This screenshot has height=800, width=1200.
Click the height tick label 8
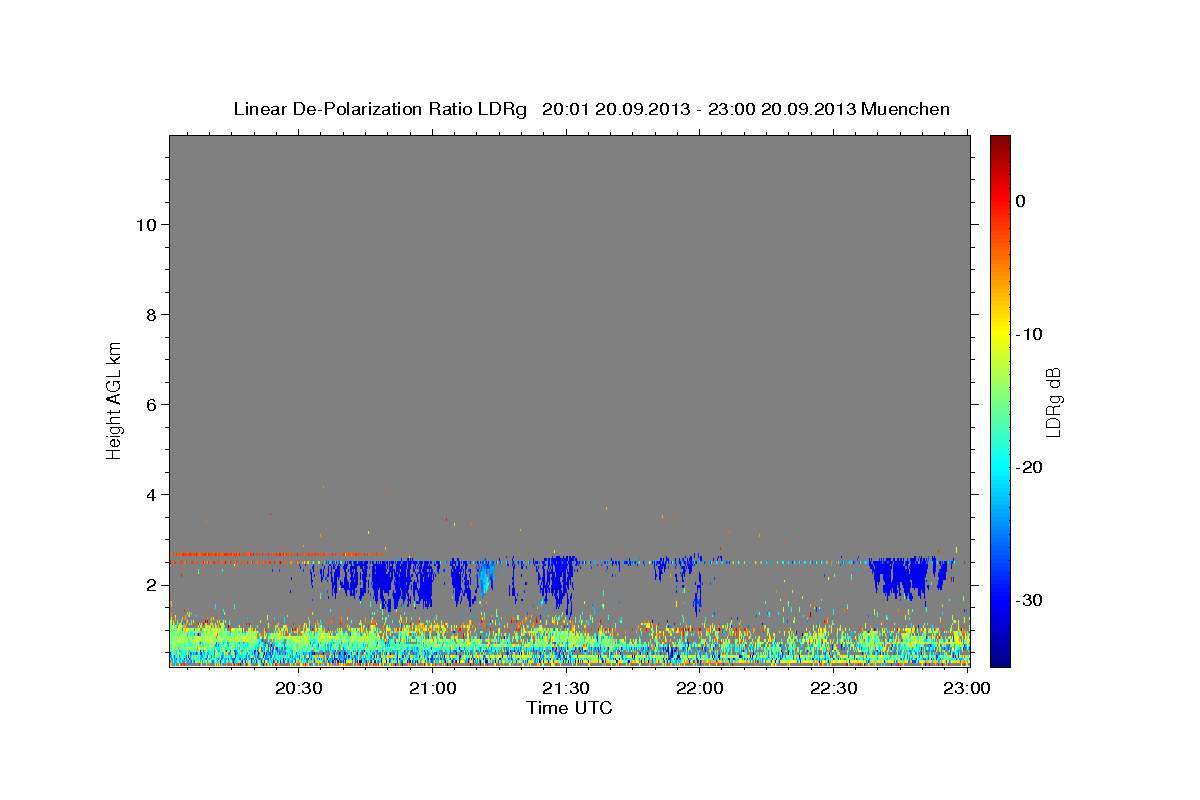(149, 314)
